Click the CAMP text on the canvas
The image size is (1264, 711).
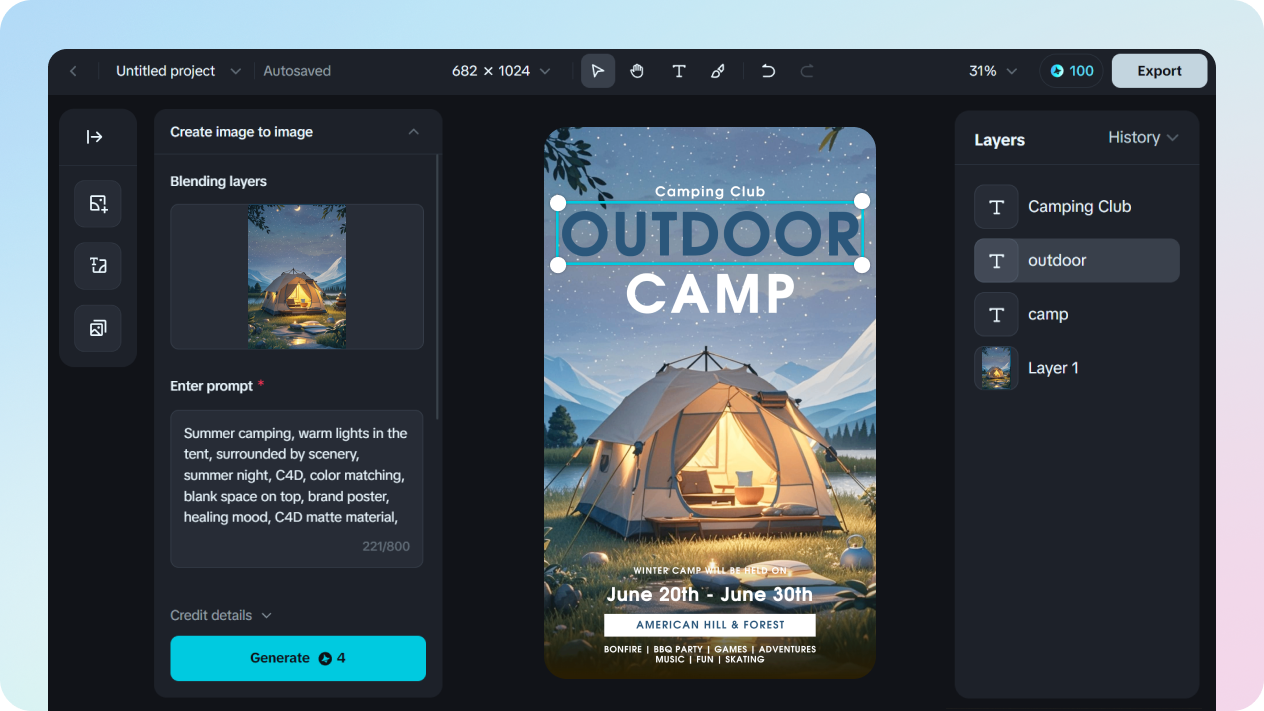tap(710, 295)
